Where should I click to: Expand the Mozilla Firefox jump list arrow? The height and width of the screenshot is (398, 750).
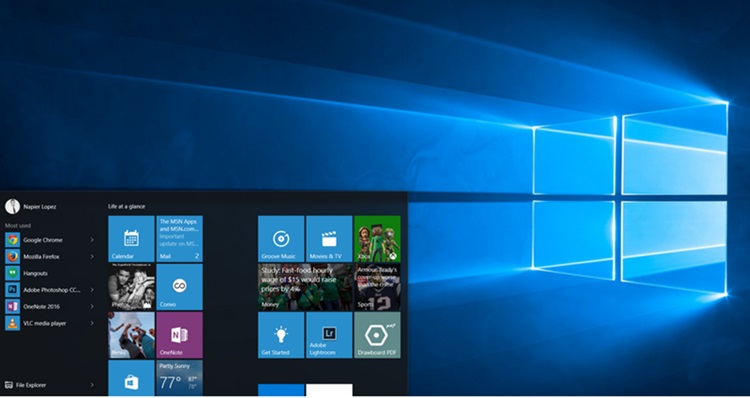(92, 257)
